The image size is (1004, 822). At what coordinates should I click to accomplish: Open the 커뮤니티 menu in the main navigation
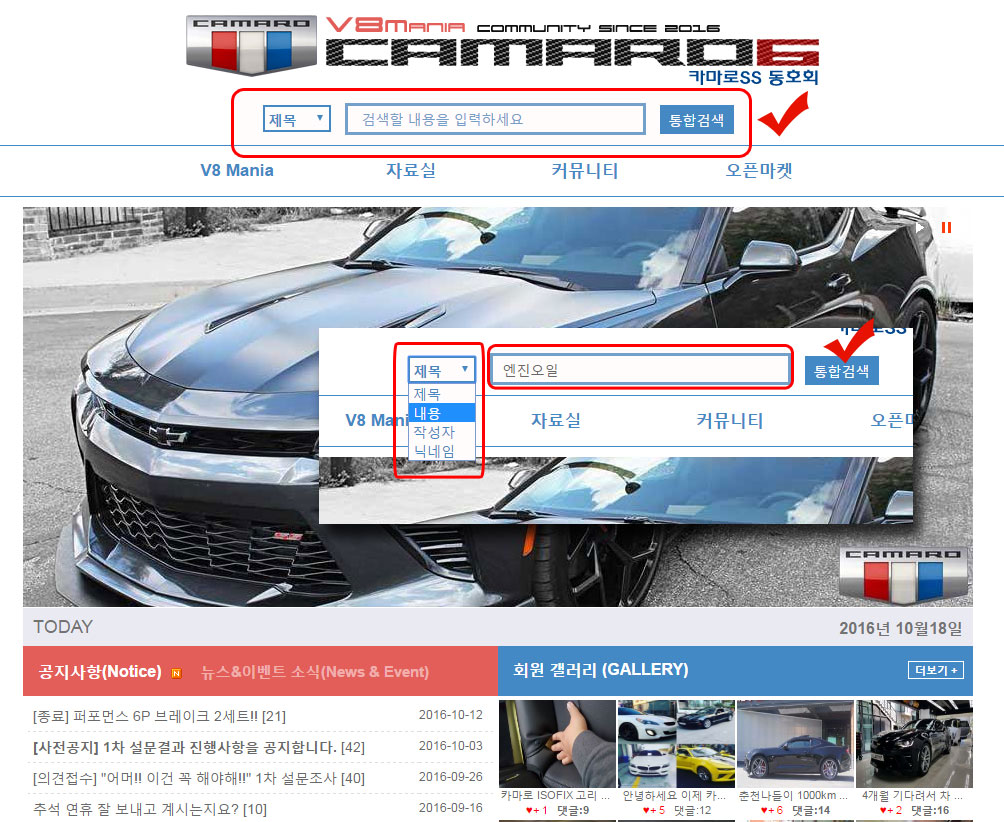click(585, 170)
